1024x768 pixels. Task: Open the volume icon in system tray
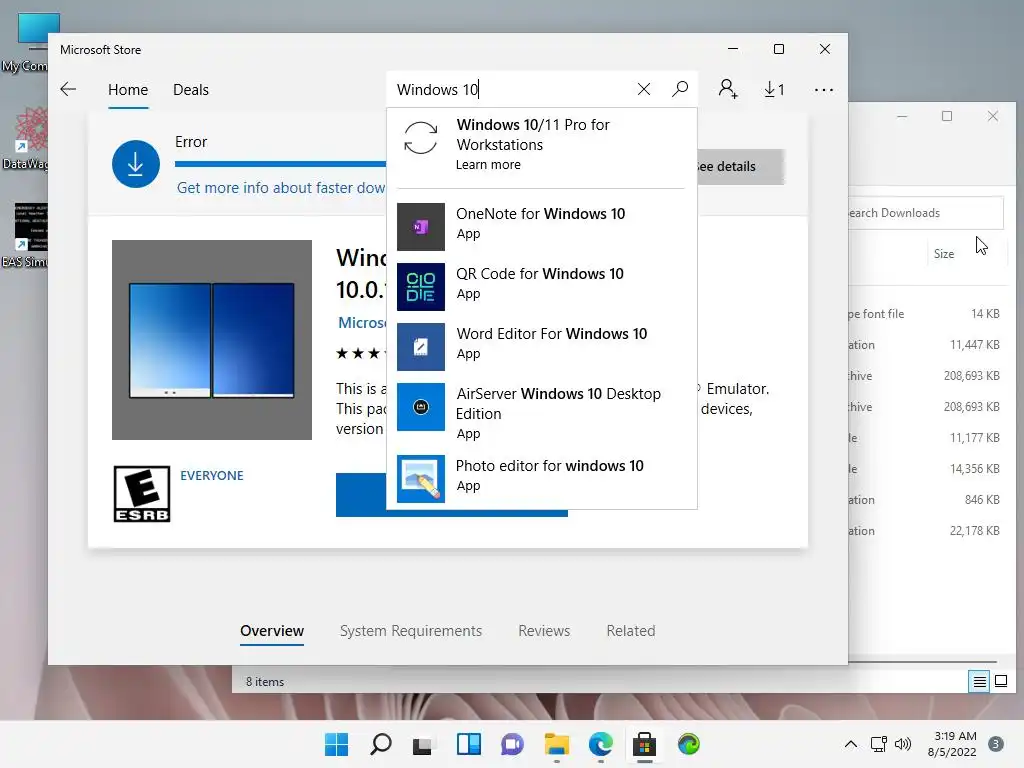coord(903,744)
